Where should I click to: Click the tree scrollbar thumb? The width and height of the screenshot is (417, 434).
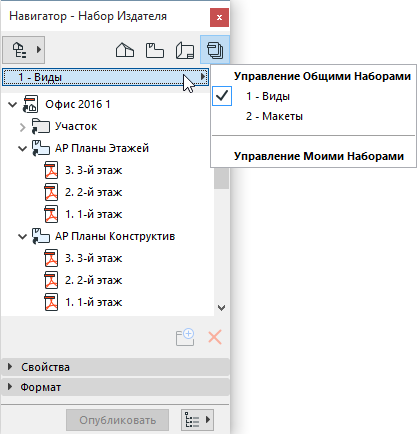click(221, 179)
